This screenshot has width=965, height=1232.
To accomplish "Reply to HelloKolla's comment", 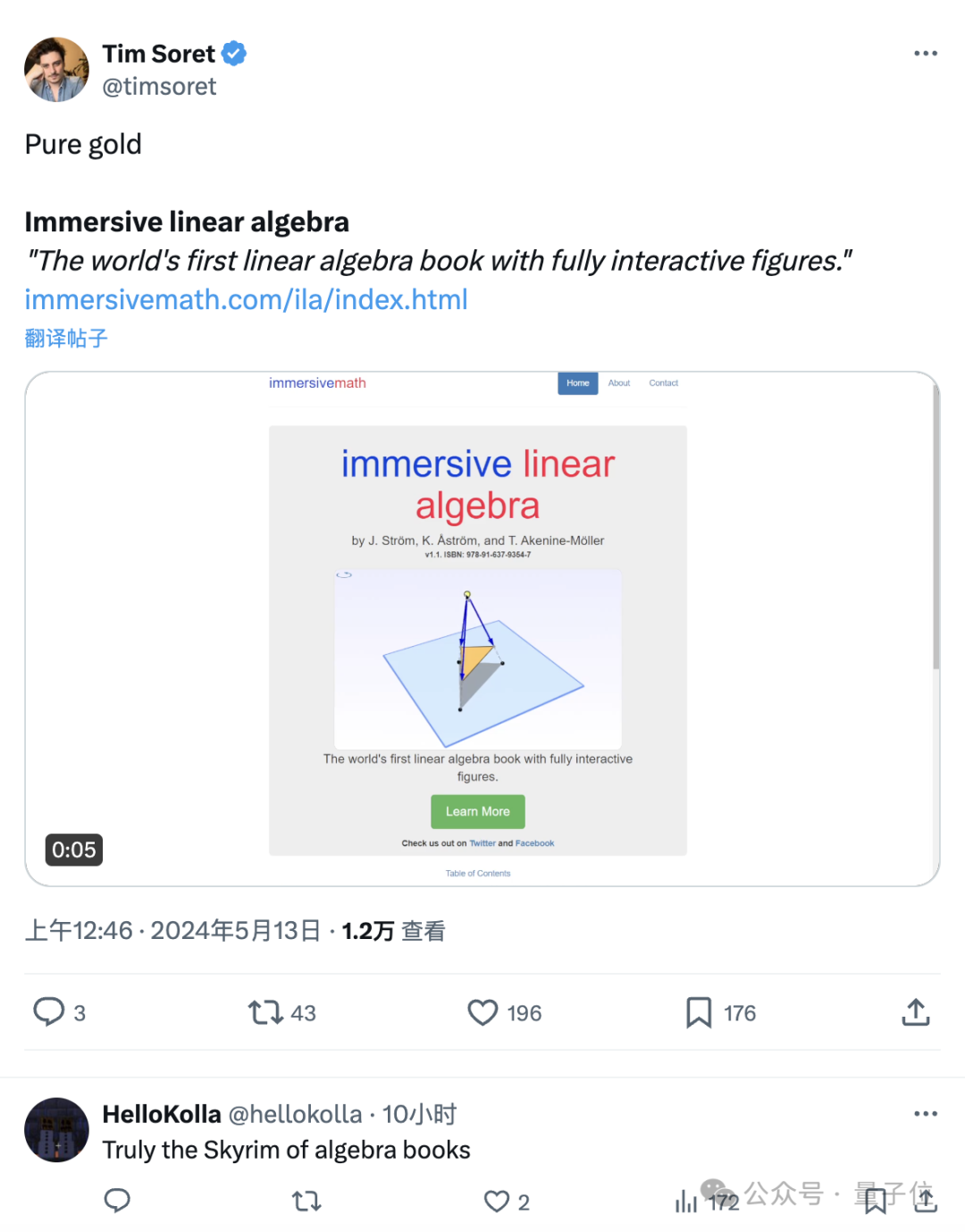I will point(117,1202).
